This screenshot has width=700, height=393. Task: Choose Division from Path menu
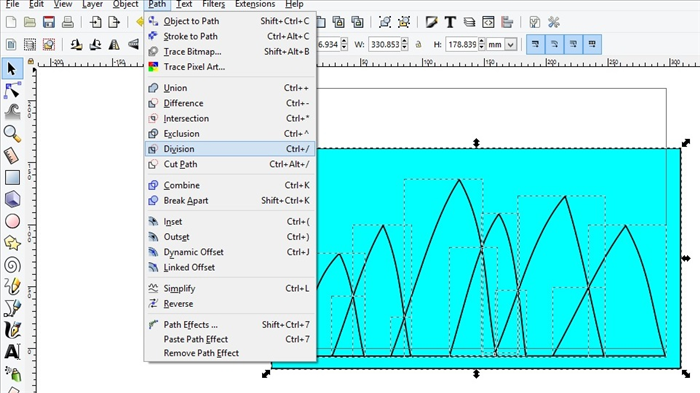click(x=230, y=149)
